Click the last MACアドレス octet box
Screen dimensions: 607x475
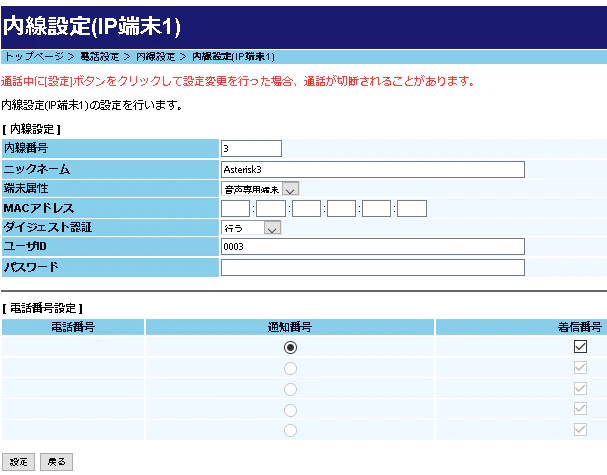coord(412,208)
